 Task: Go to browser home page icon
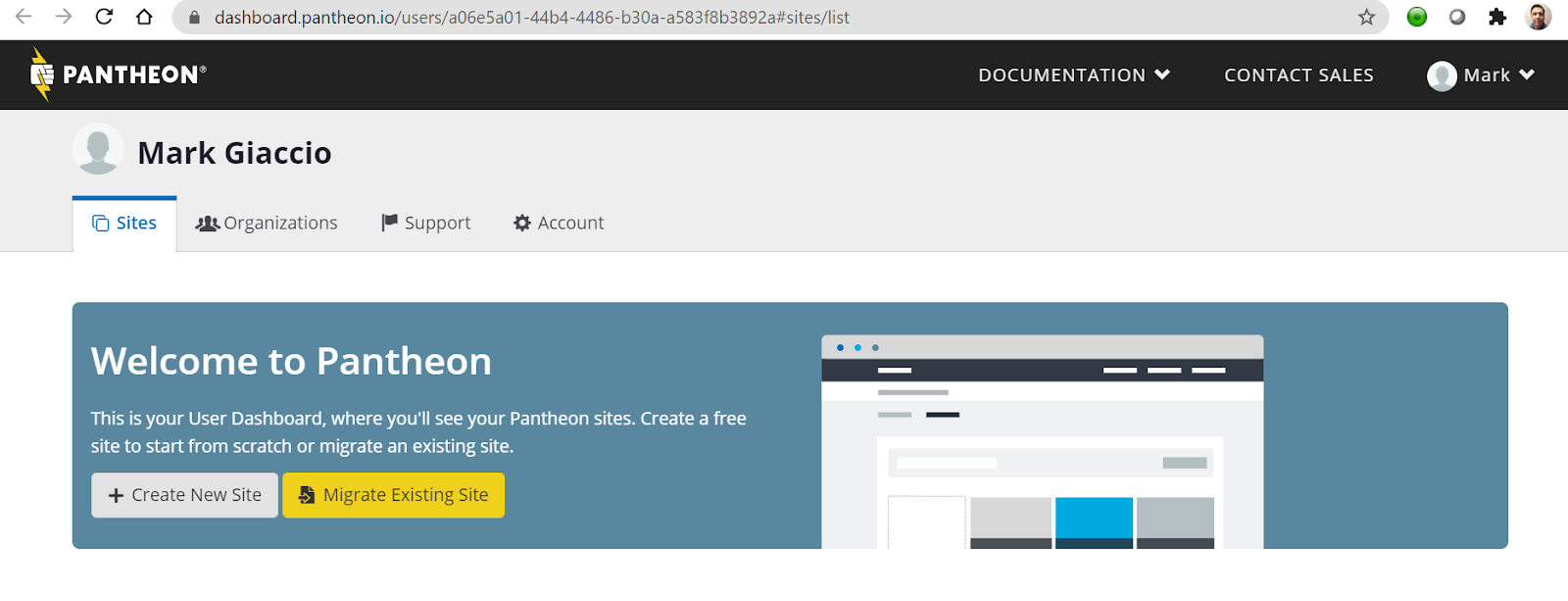[144, 17]
